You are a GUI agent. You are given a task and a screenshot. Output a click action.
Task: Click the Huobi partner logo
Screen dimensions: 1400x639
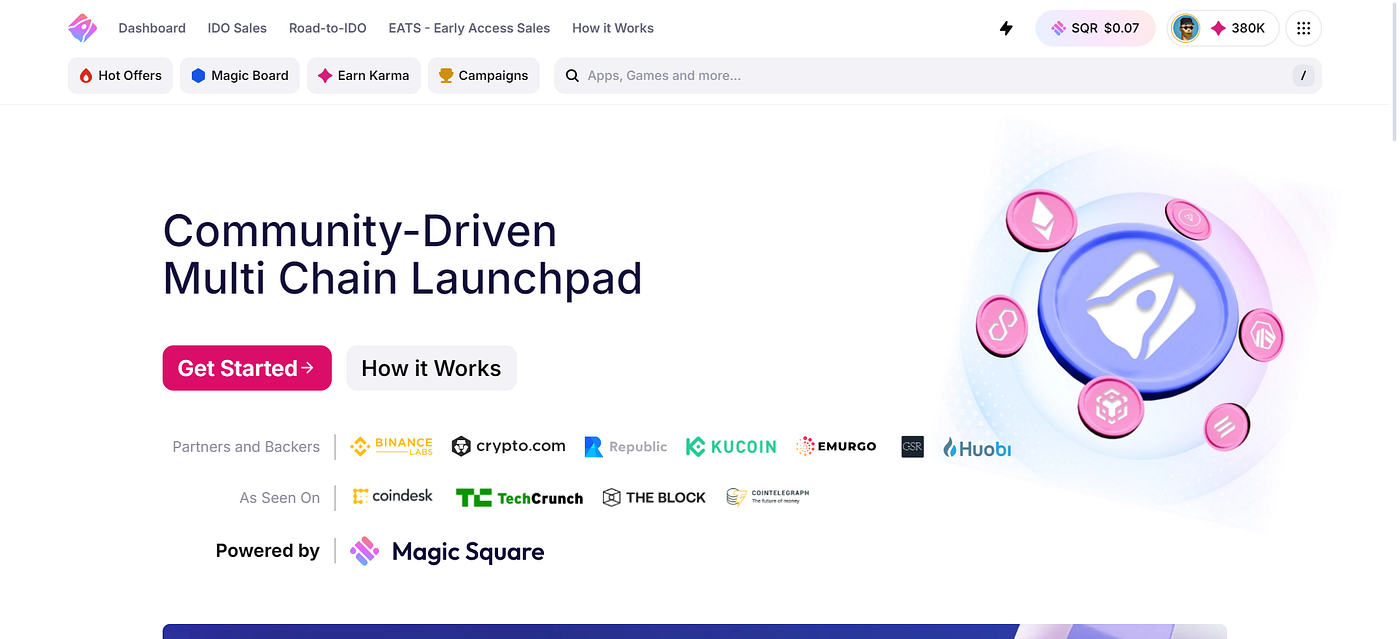977,448
